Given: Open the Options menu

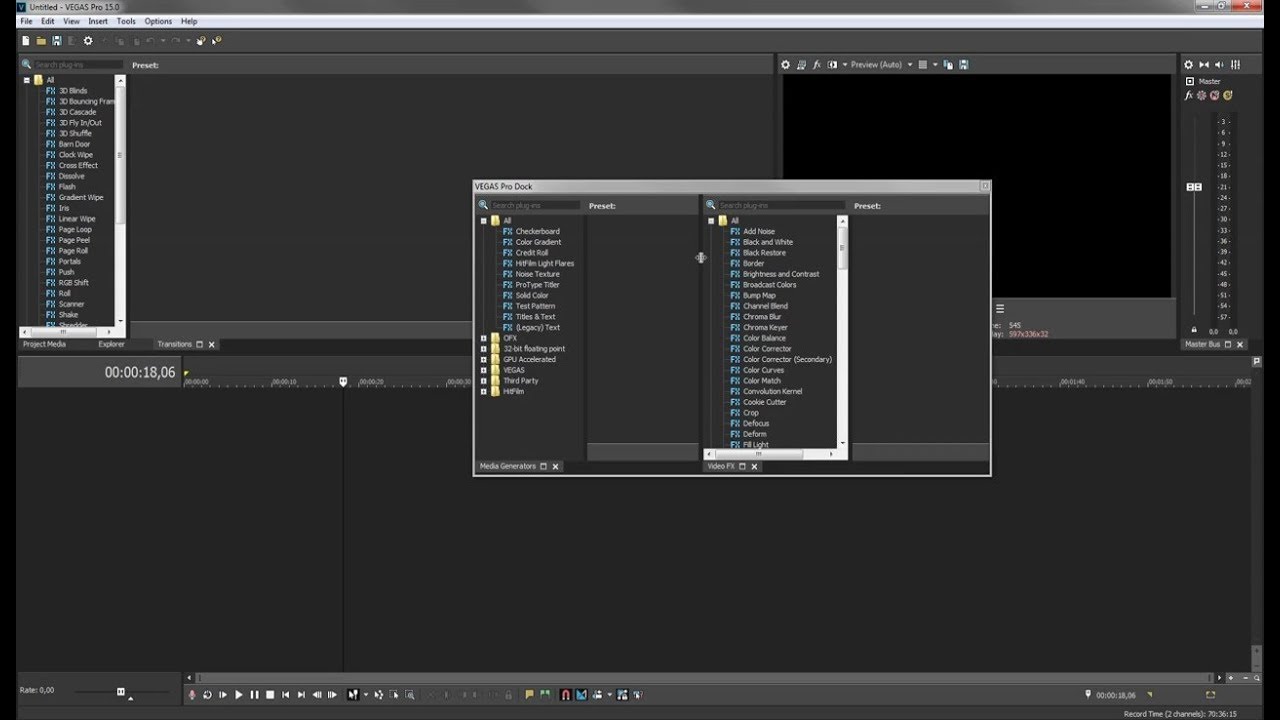Looking at the screenshot, I should pos(158,21).
